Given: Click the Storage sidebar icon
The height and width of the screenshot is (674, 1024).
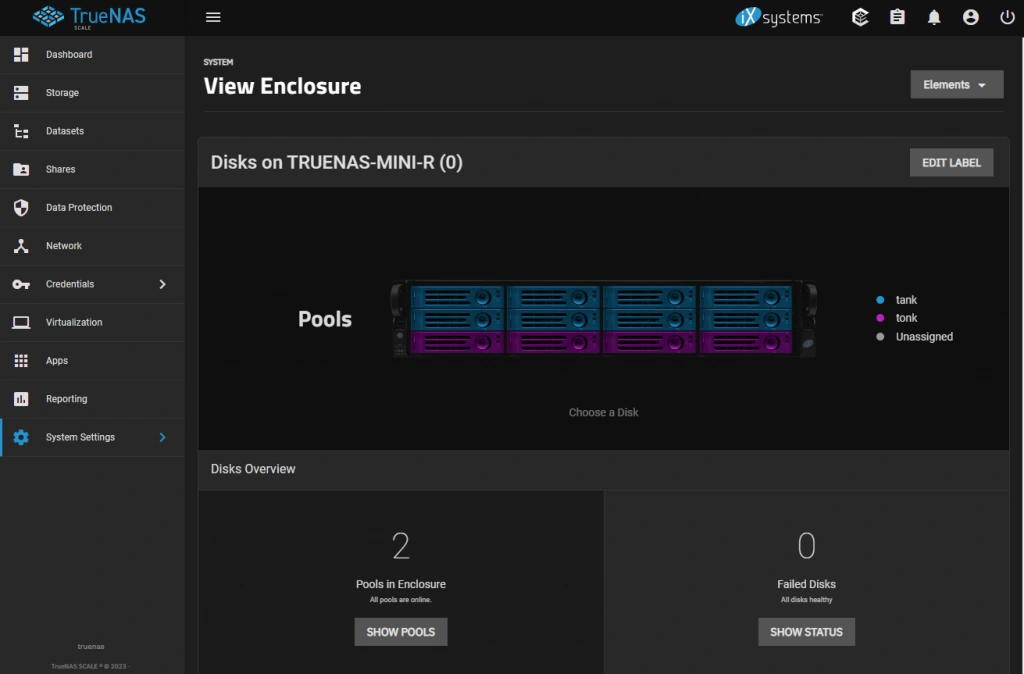Looking at the screenshot, I should click(x=21, y=93).
